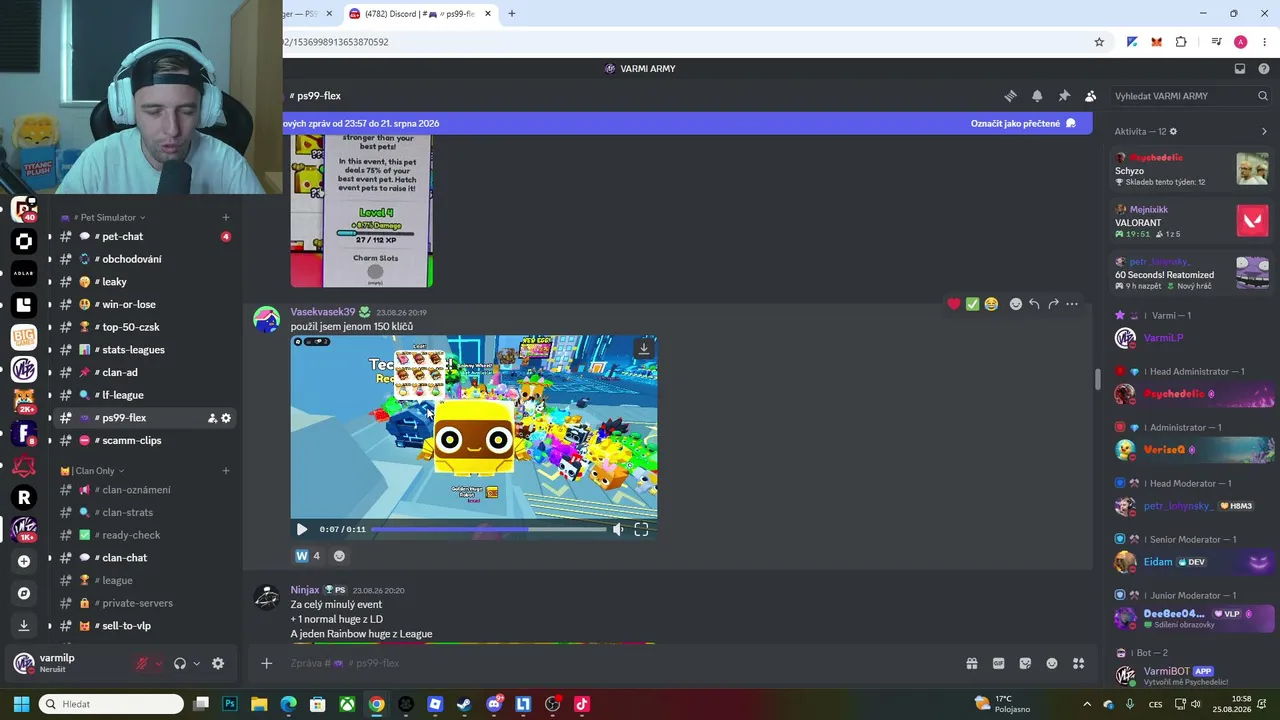Open the gift icon in message bar
1280x720 pixels.
point(971,663)
